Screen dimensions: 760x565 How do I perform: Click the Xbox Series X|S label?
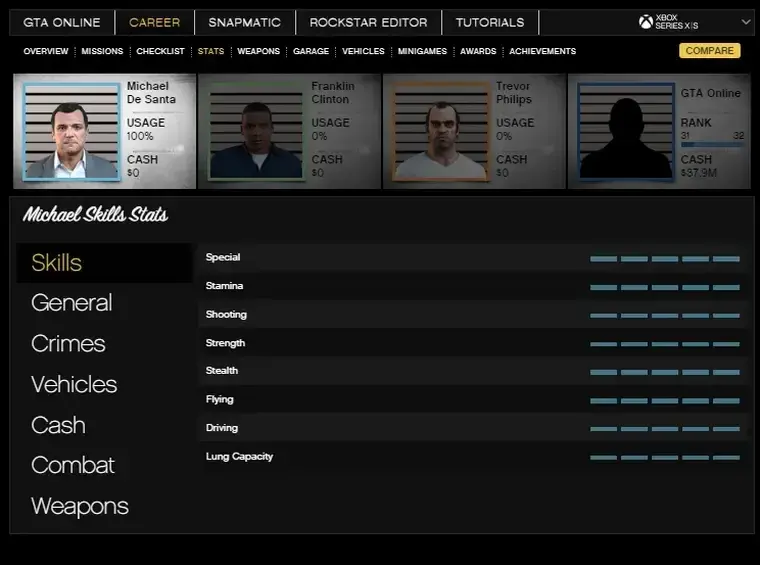tap(677, 22)
